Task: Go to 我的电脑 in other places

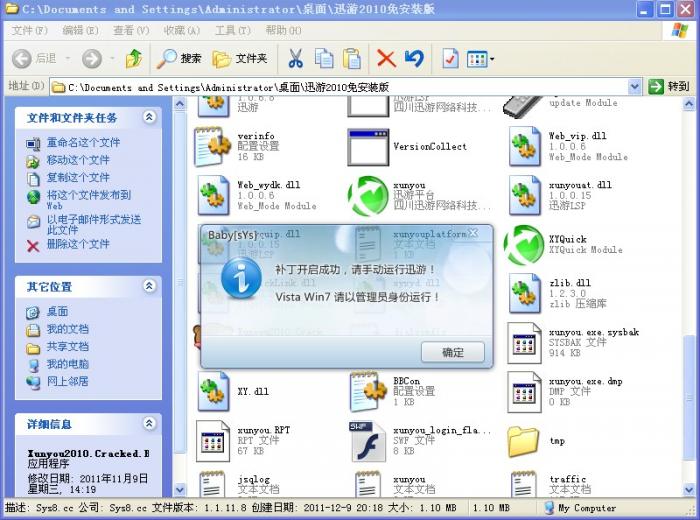Action: (x=68, y=364)
